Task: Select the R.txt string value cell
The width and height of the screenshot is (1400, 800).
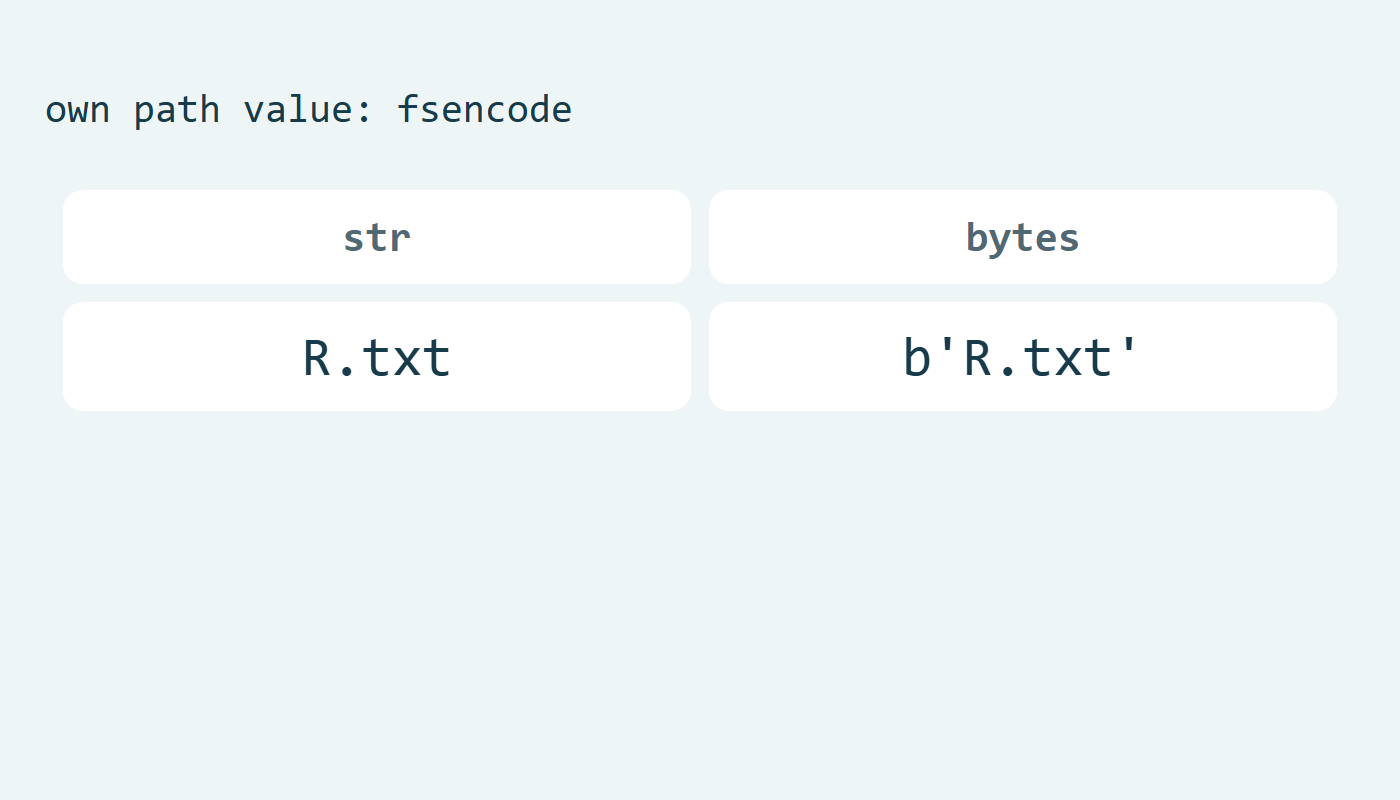Action: coord(377,356)
